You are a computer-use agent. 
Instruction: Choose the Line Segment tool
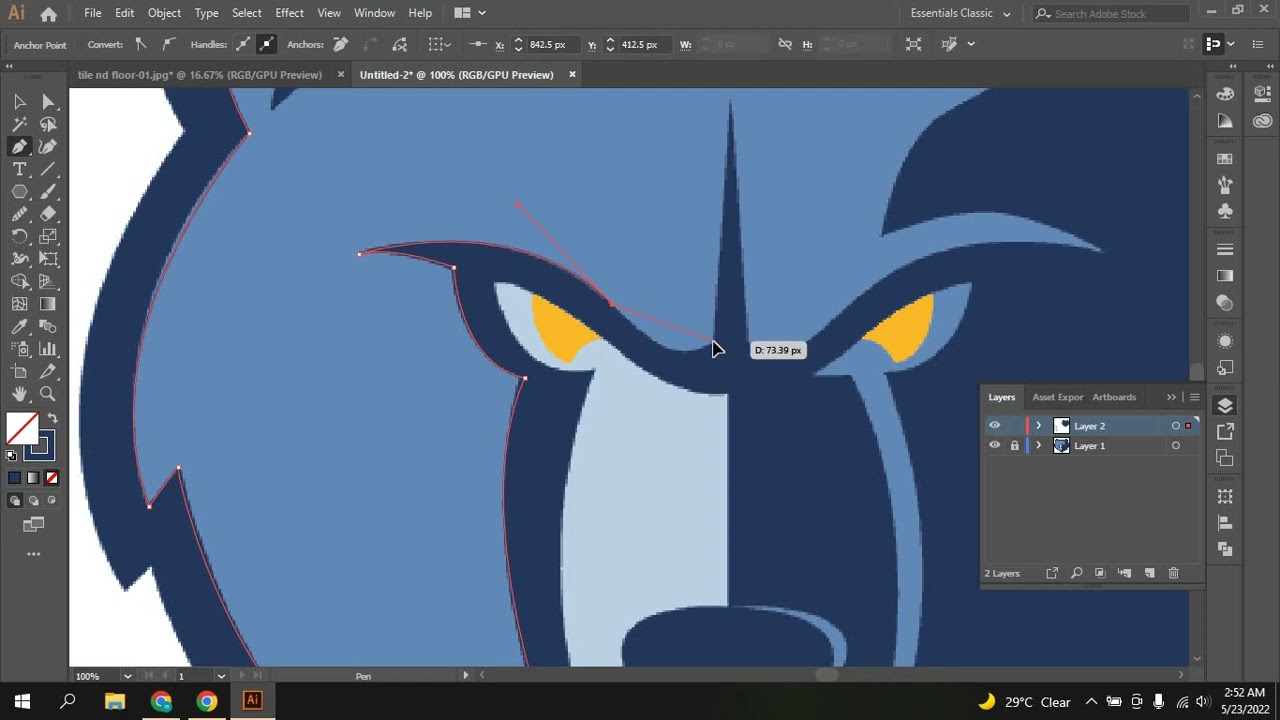48,170
